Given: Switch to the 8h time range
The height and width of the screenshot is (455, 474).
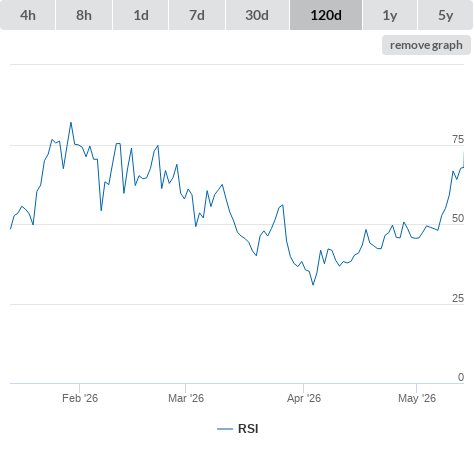Looking at the screenshot, I should tap(84, 15).
